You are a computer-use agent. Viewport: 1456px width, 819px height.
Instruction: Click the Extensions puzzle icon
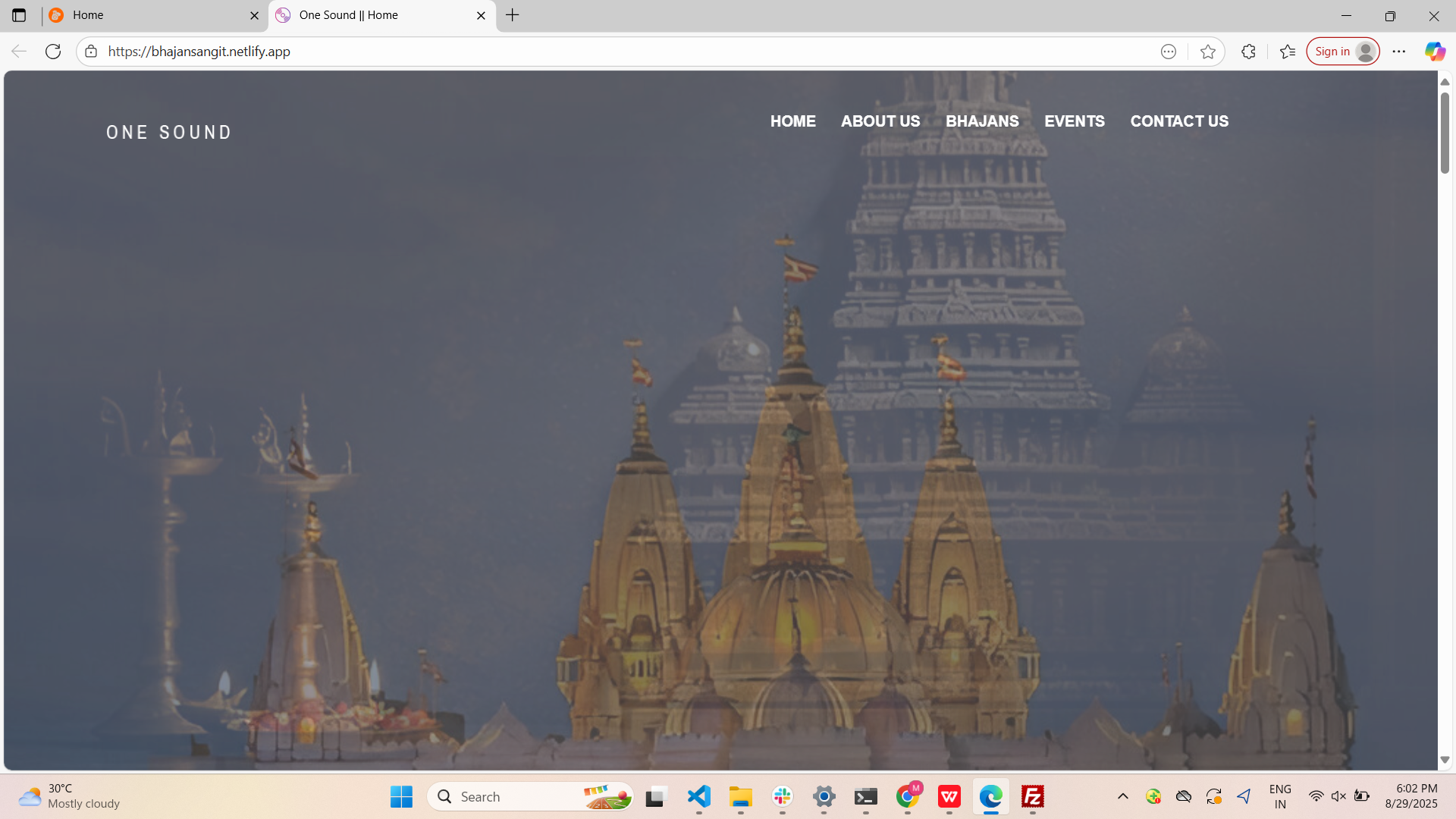point(1248,52)
